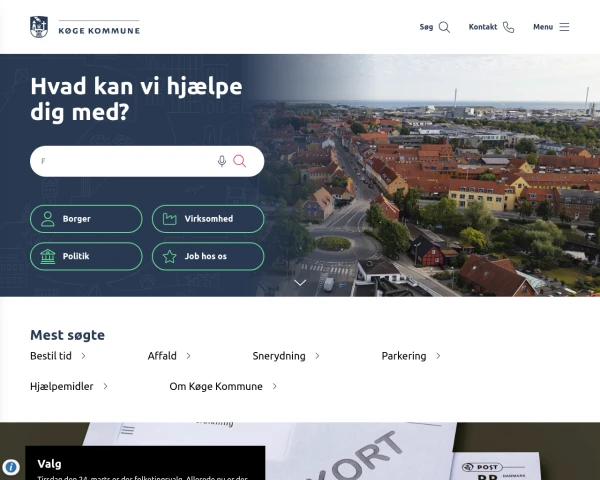Open search via the magnifier icon in header
The image size is (600, 480).
[444, 27]
